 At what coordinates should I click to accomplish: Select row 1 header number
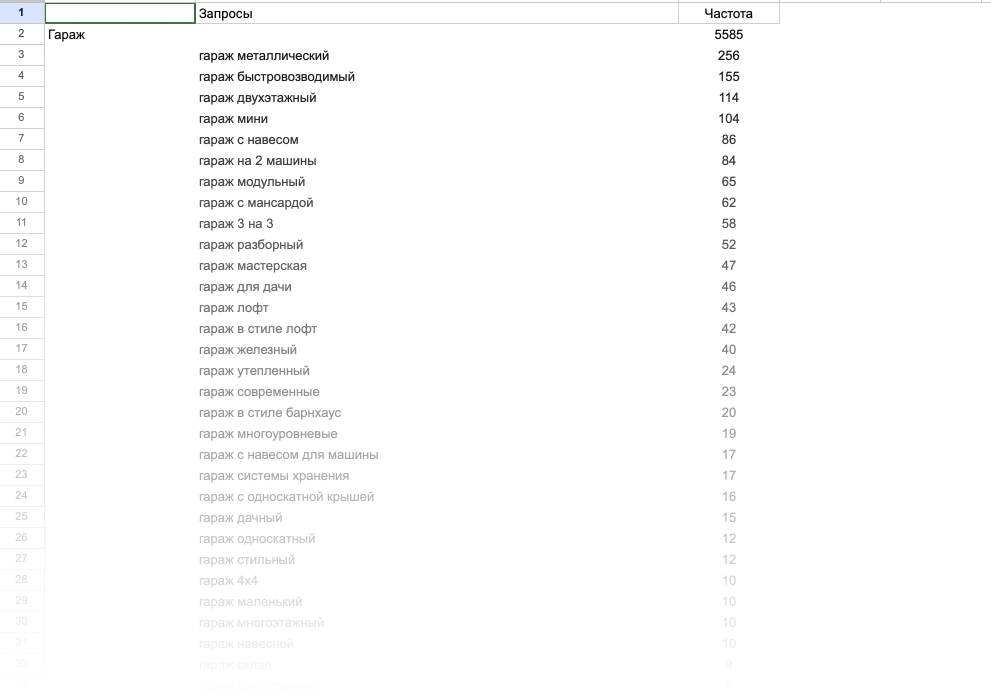tap(21, 13)
